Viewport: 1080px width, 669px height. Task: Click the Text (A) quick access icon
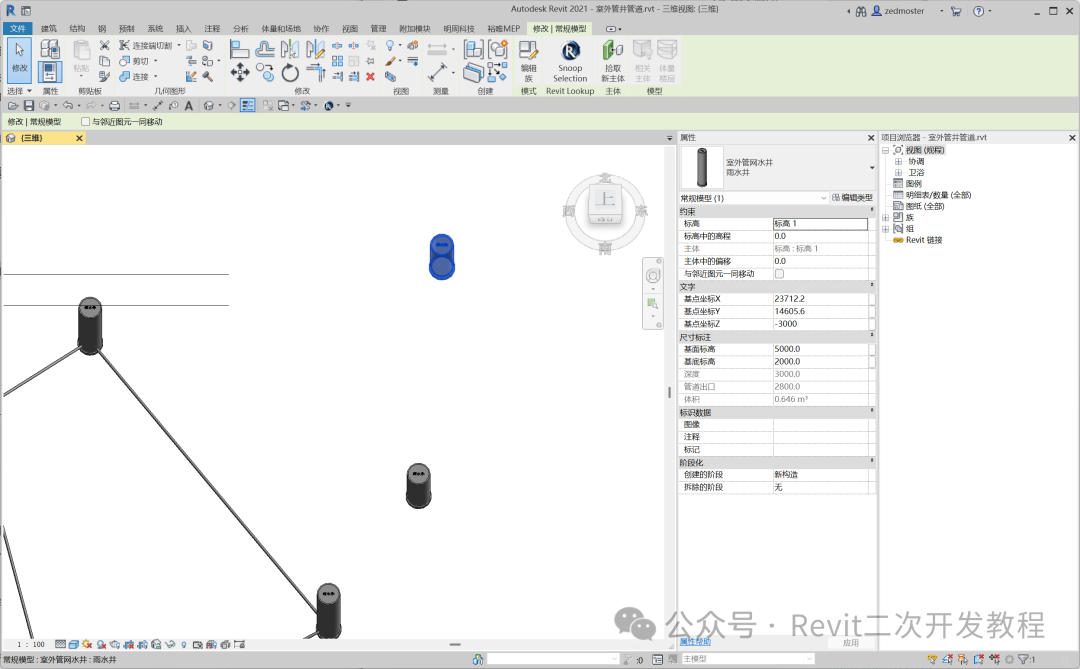point(188,105)
